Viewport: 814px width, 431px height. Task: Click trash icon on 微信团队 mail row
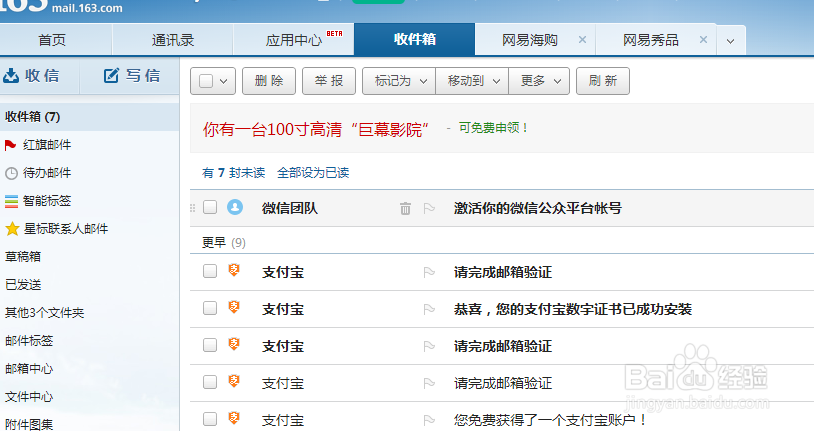405,208
